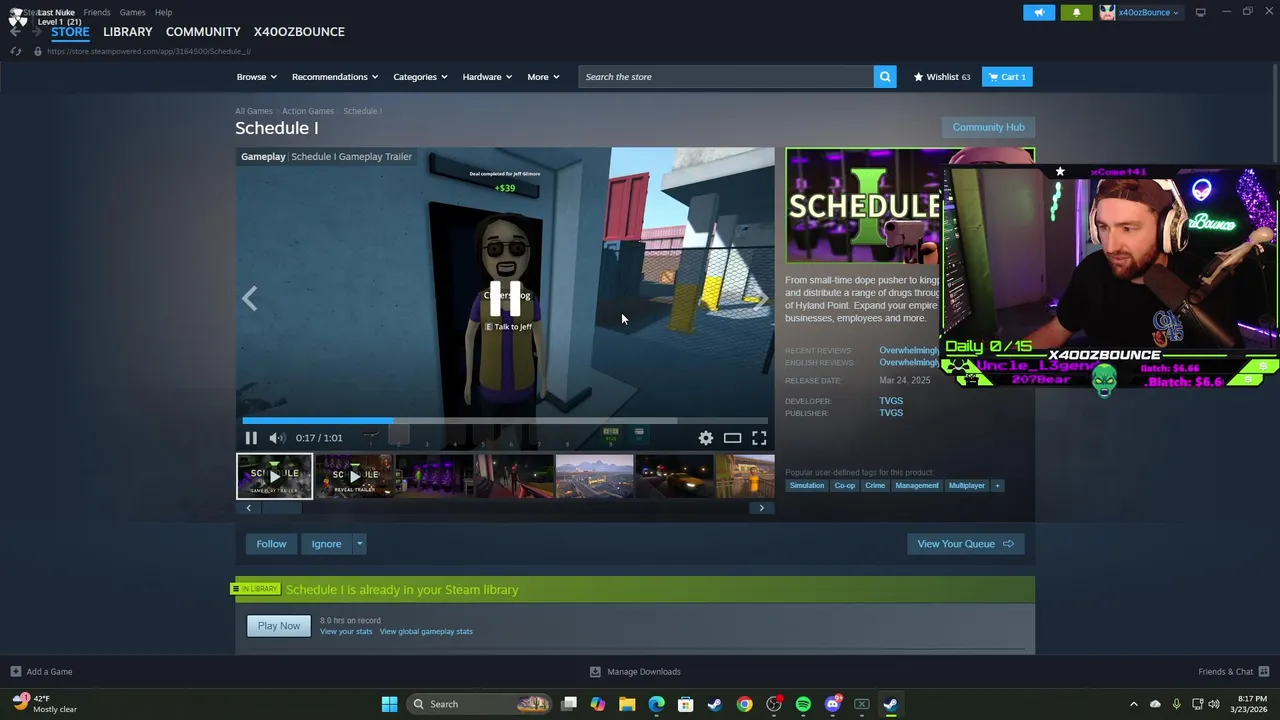
Task: Expand the Hardware menu
Action: (487, 77)
